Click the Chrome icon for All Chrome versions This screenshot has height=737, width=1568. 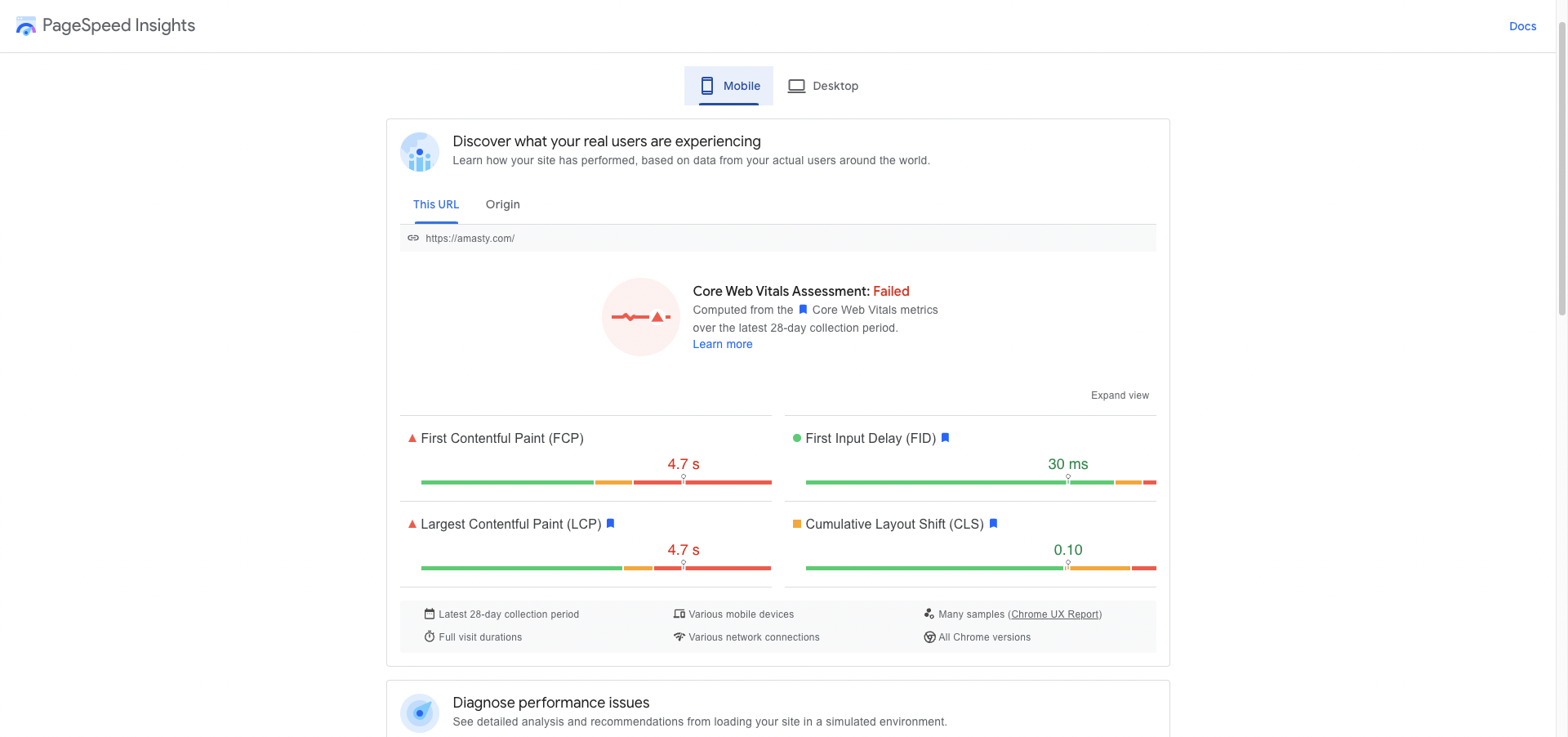pyautogui.click(x=929, y=637)
